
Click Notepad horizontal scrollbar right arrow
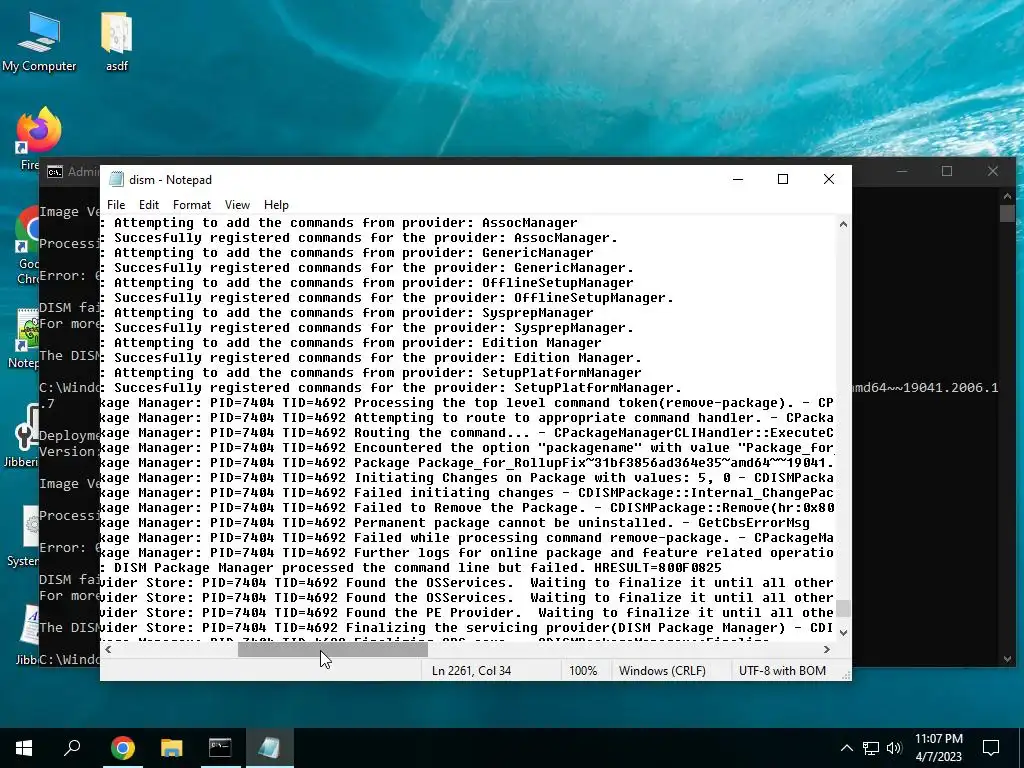(x=827, y=649)
